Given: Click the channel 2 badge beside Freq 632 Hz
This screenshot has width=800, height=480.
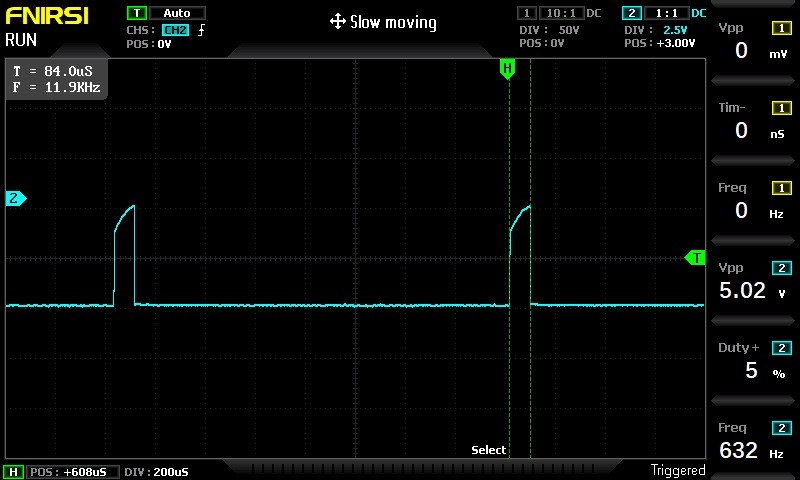Looking at the screenshot, I should point(782,428).
